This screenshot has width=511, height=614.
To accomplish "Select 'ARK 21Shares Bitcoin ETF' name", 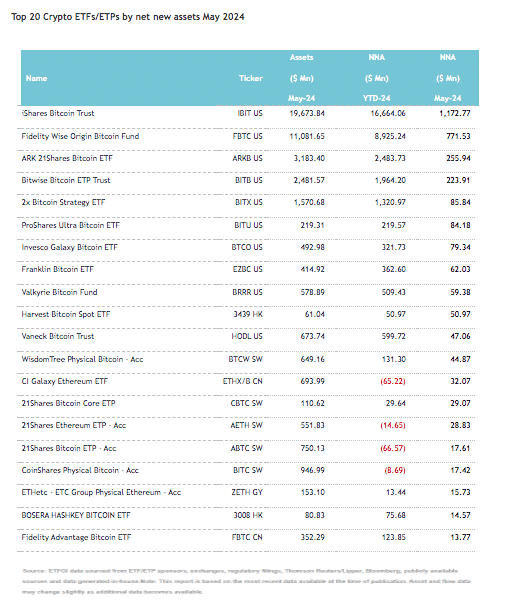I will [x=67, y=159].
